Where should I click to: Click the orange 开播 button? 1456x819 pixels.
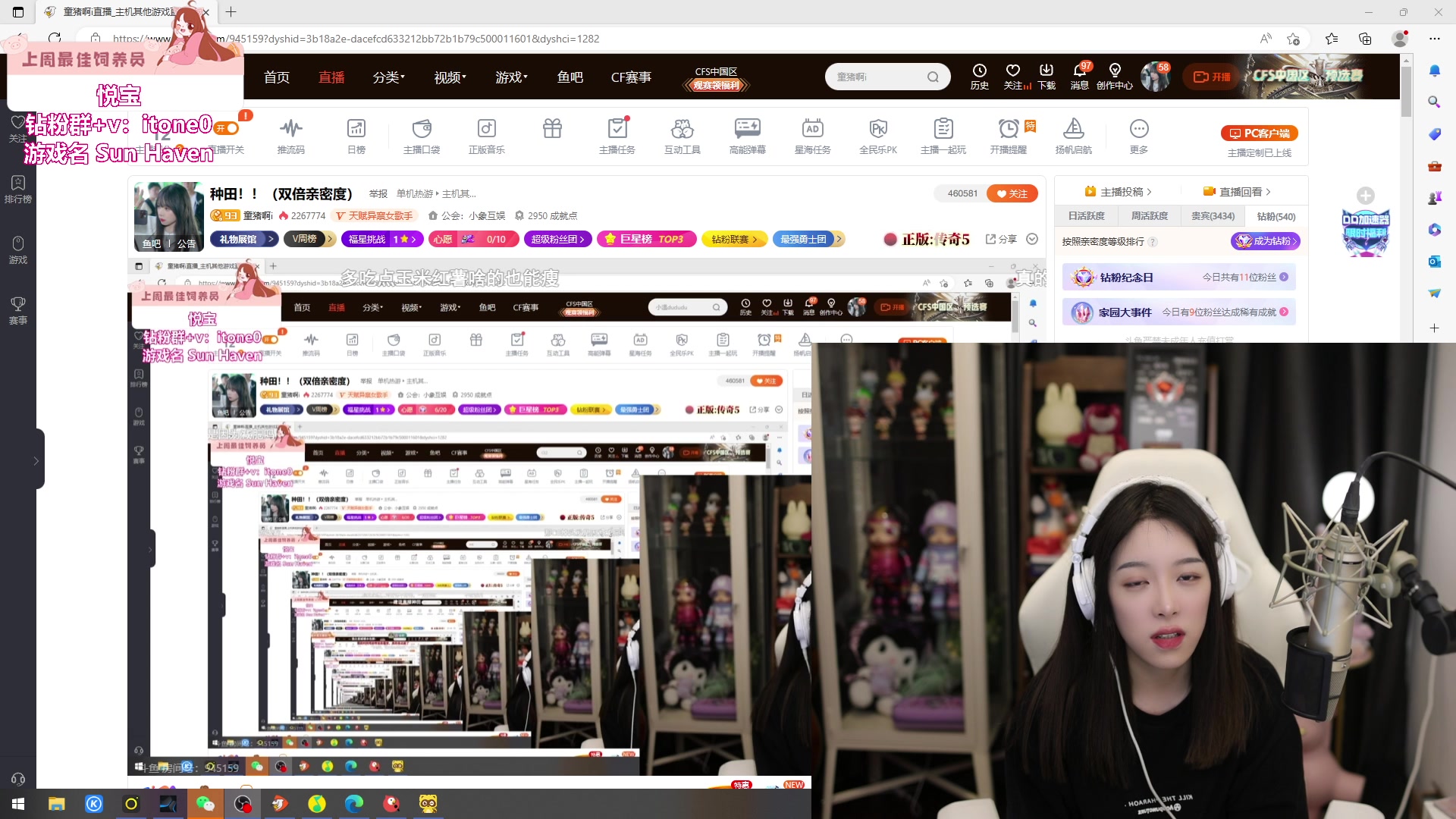click(1212, 77)
